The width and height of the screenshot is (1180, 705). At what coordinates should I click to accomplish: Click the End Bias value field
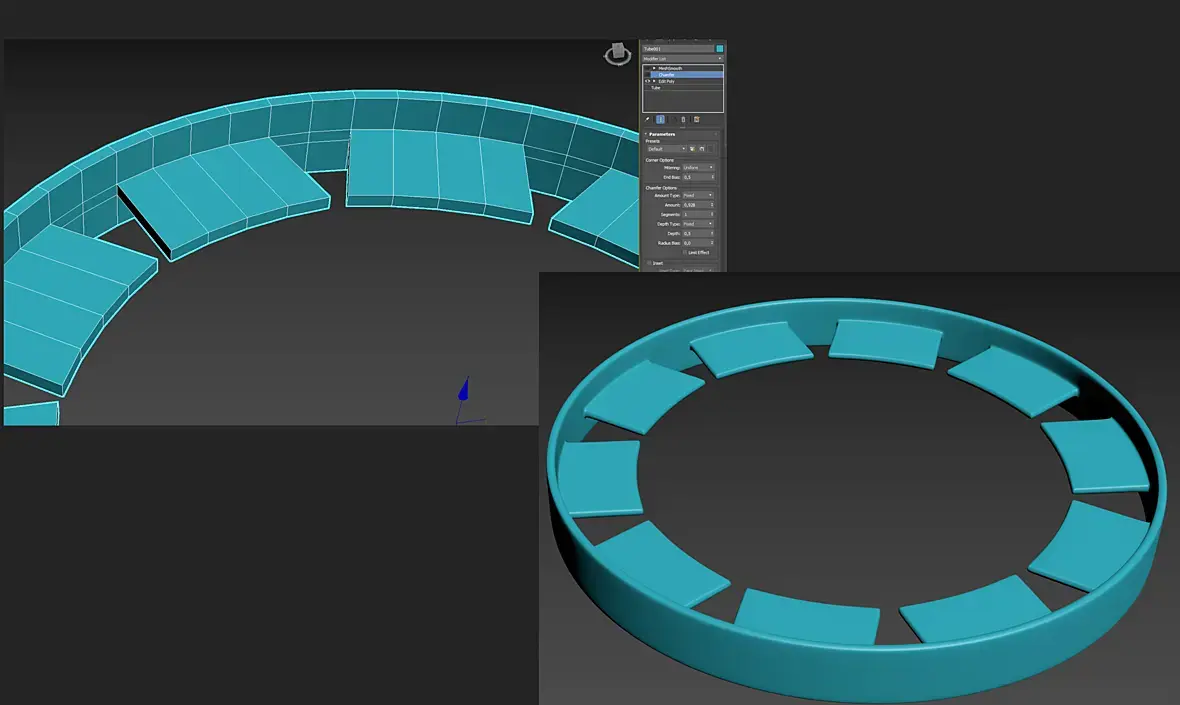pyautogui.click(x=696, y=178)
